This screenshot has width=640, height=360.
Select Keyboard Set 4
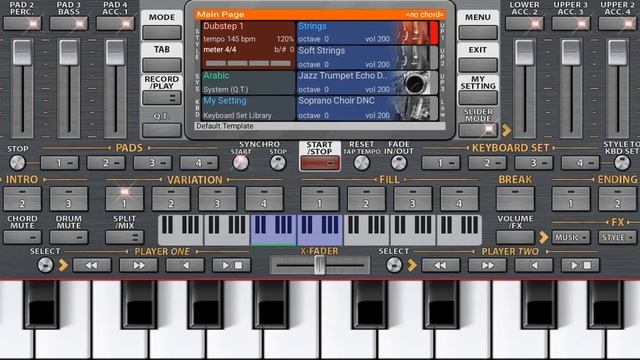[x=580, y=163]
